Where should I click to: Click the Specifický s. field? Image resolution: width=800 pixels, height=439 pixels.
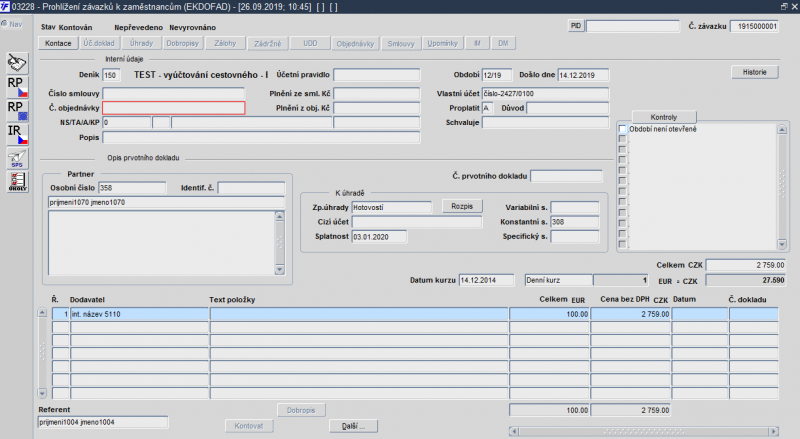pos(574,237)
